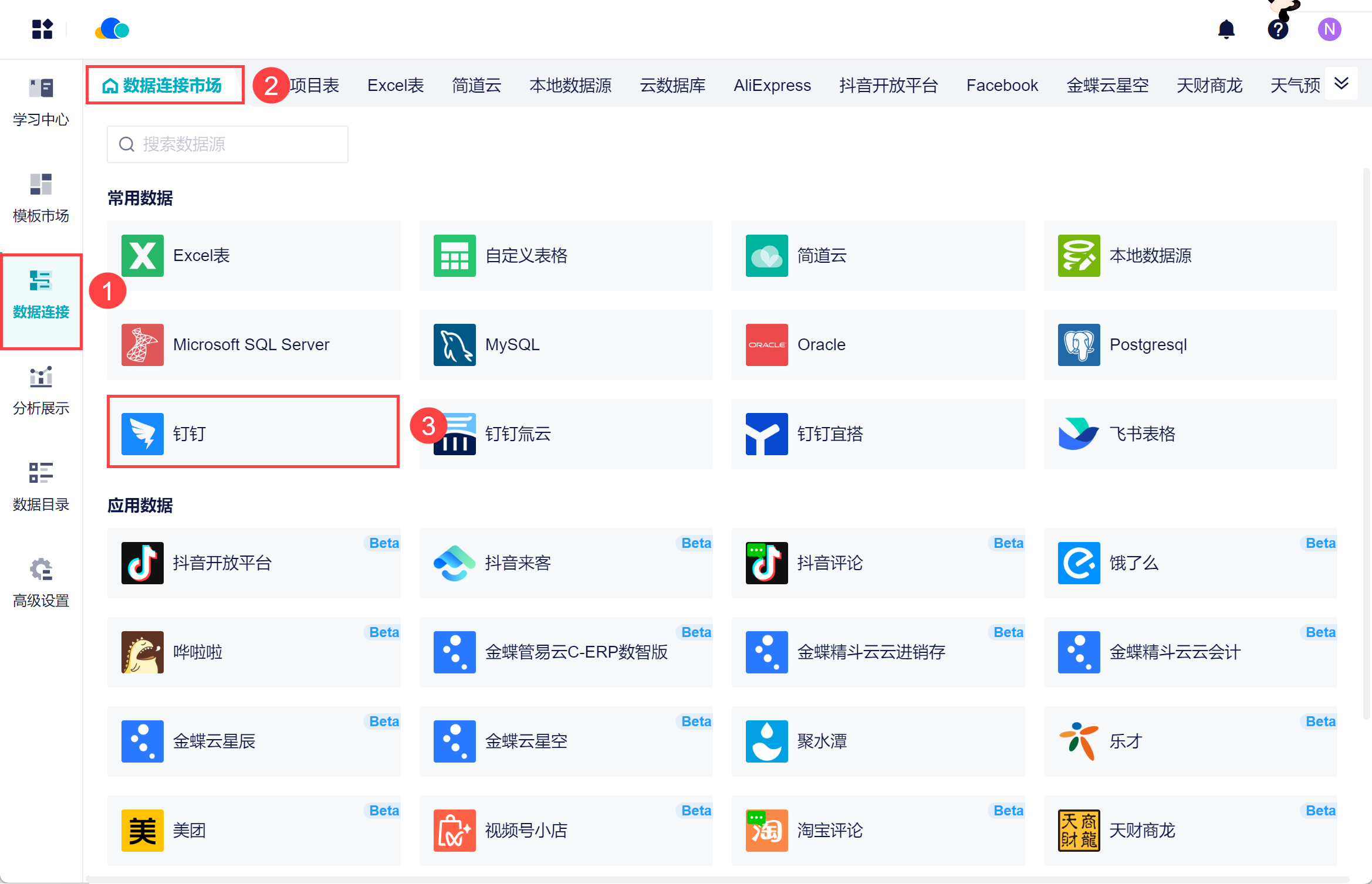The image size is (1372, 884).
Task: Choose the 美团 application data card
Action: coord(253,830)
